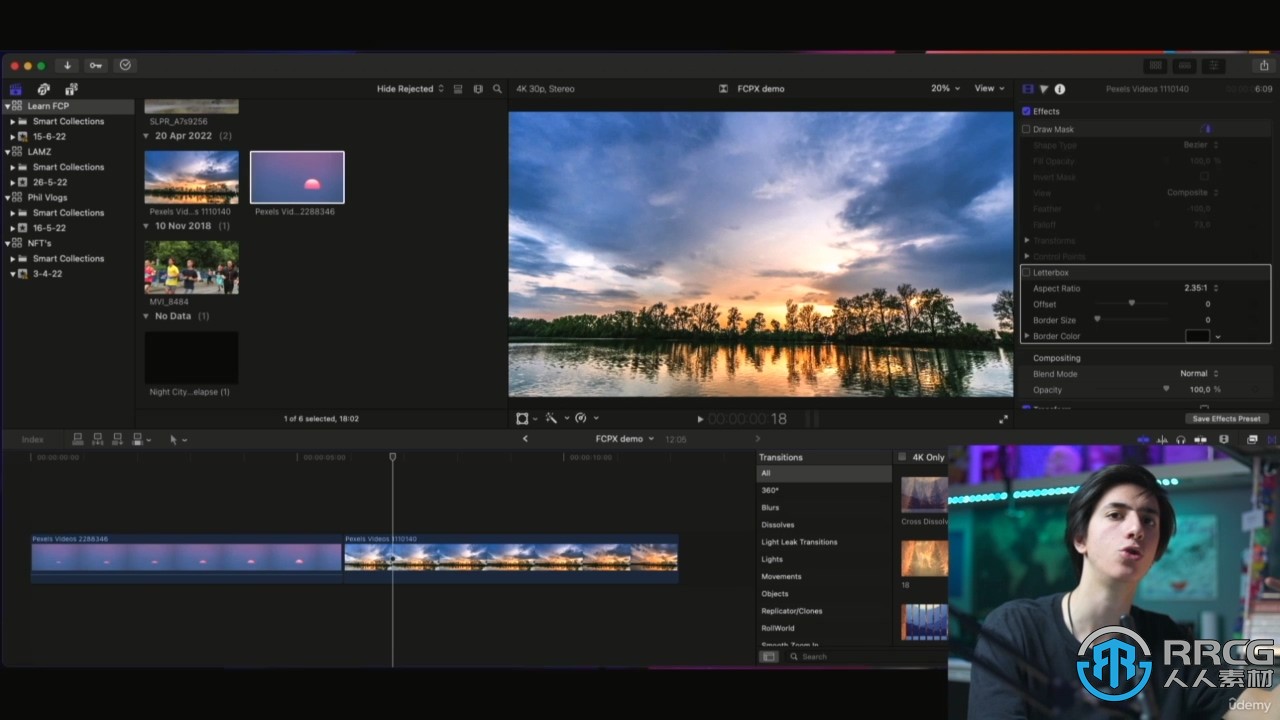The height and width of the screenshot is (720, 1280).
Task: Toggle solo headphones icon
Action: coord(1180,439)
